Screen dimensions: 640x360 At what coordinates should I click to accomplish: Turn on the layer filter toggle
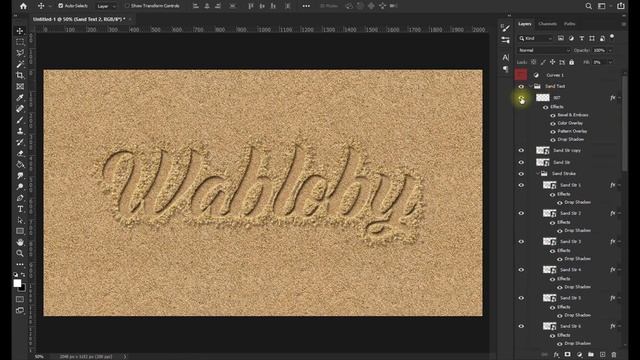(612, 37)
